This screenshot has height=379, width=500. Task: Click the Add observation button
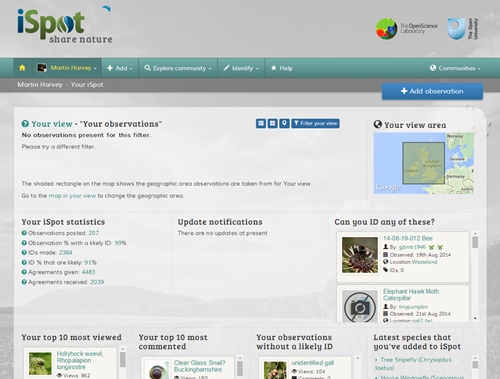pos(432,91)
